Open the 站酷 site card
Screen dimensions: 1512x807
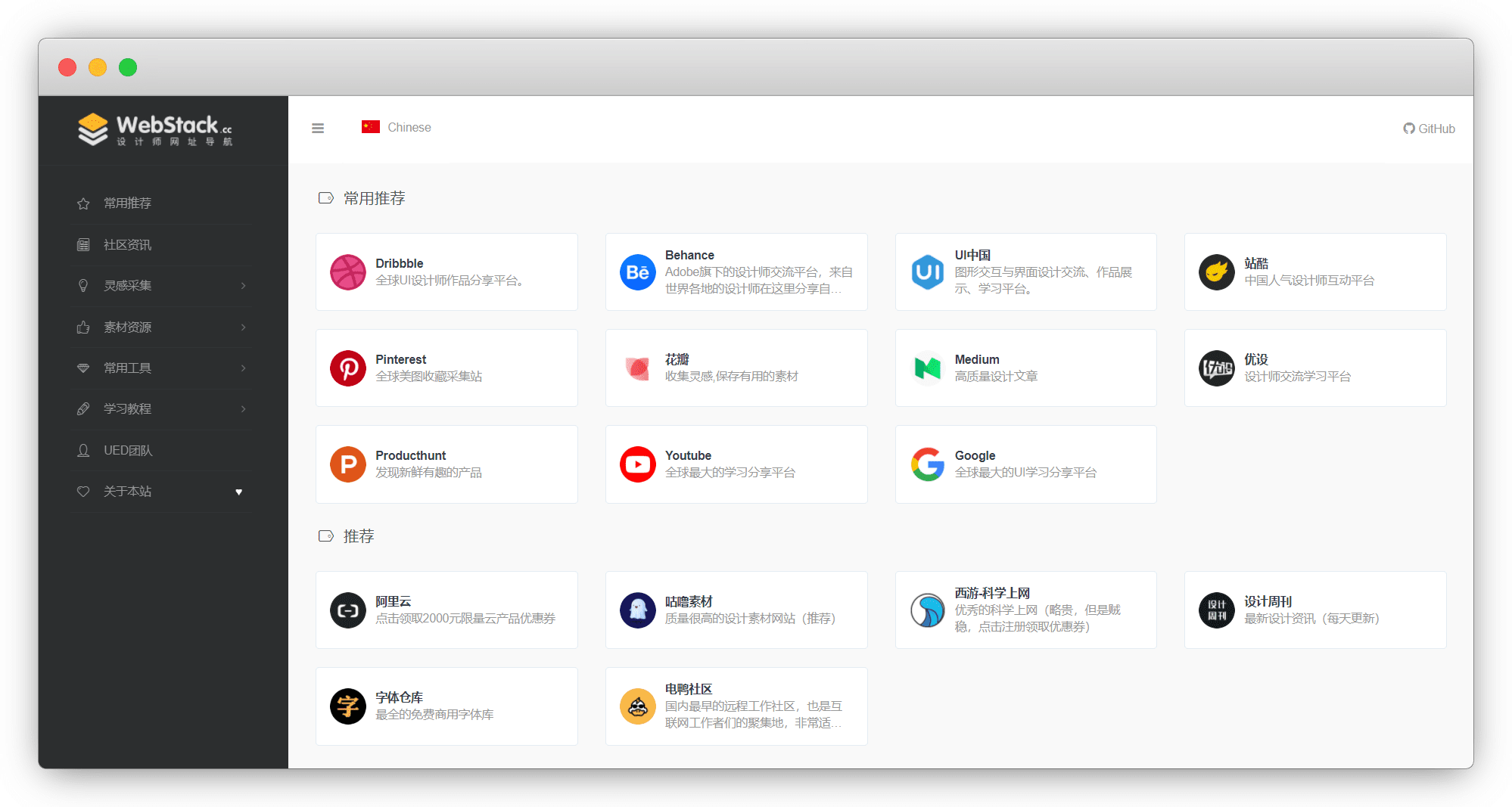pyautogui.click(x=1314, y=272)
